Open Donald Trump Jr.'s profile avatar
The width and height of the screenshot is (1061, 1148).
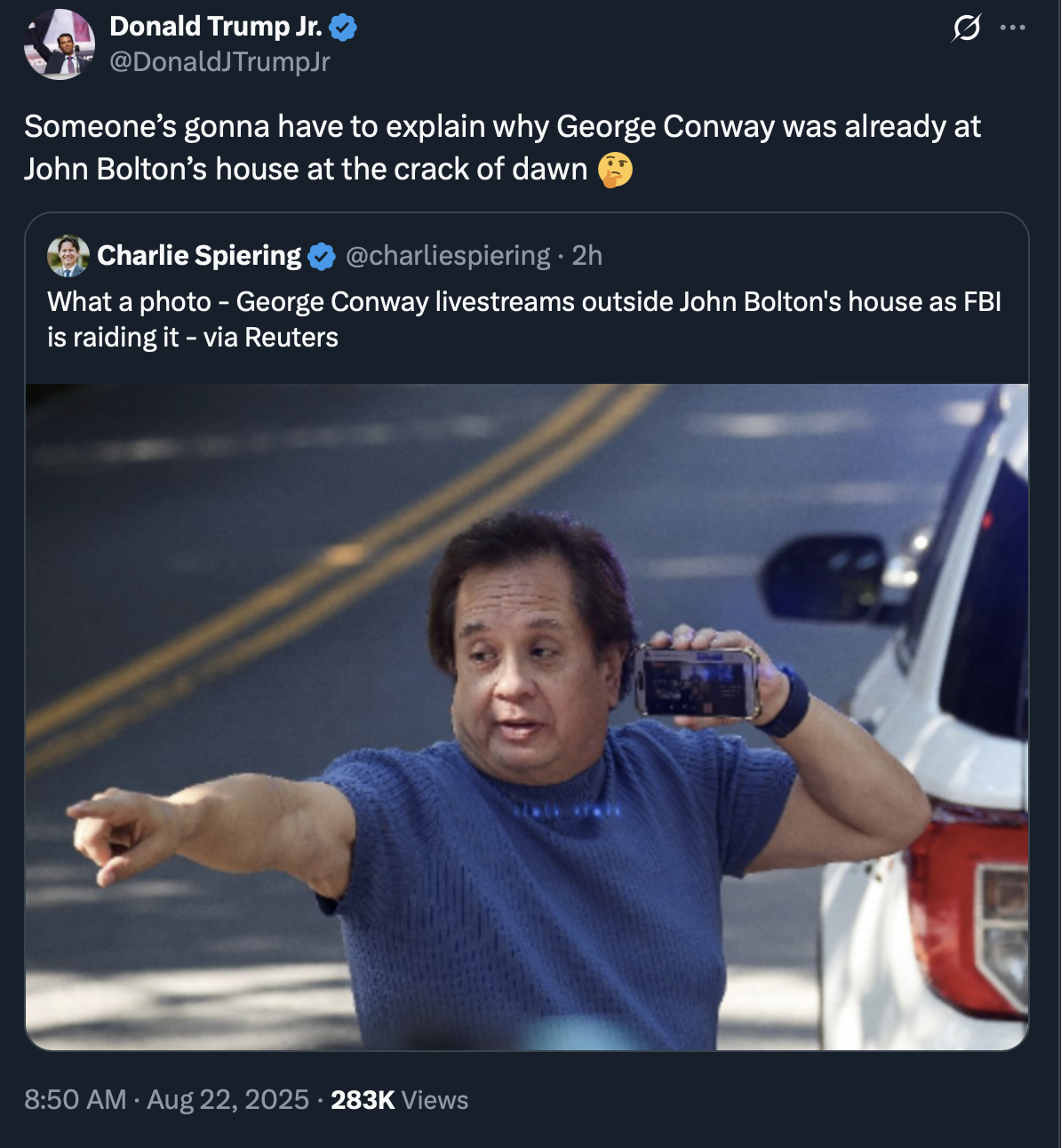pos(60,44)
